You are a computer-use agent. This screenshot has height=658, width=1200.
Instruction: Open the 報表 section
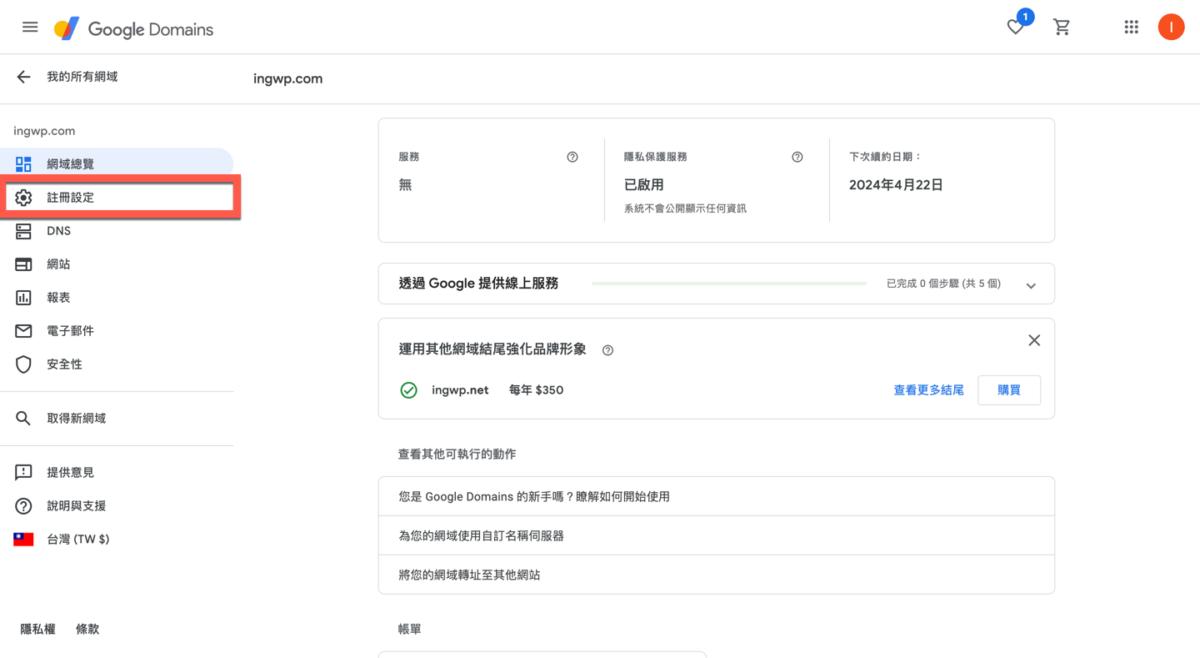(116, 298)
